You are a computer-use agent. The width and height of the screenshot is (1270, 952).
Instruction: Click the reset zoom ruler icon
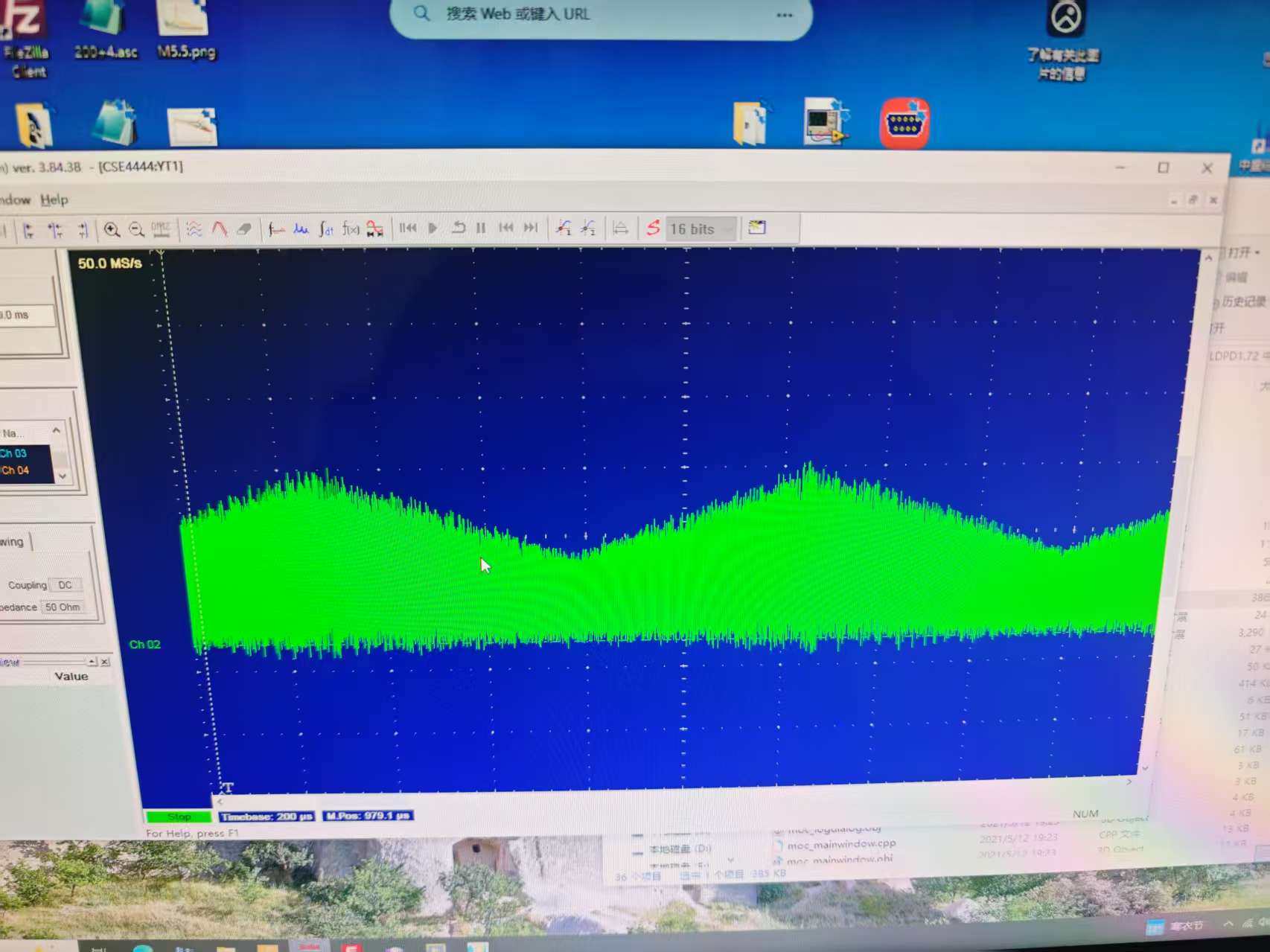pyautogui.click(x=161, y=229)
